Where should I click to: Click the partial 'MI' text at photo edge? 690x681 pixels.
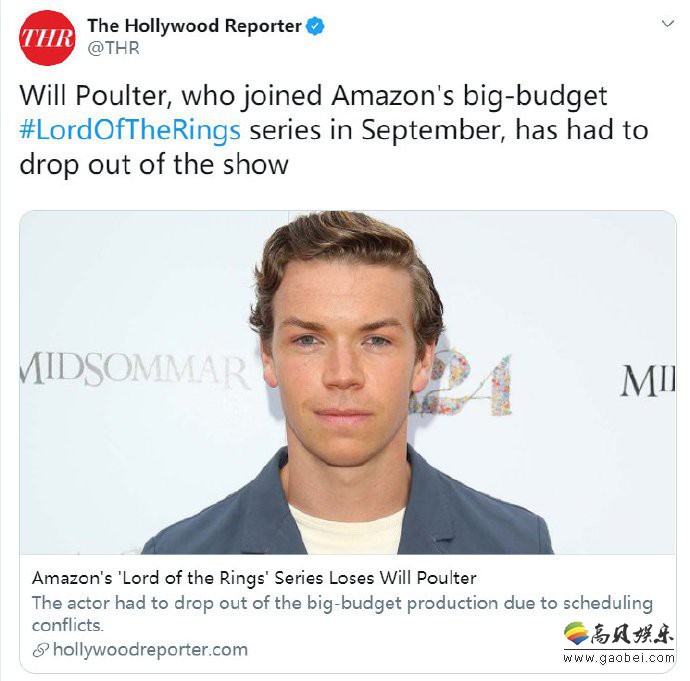pos(648,381)
